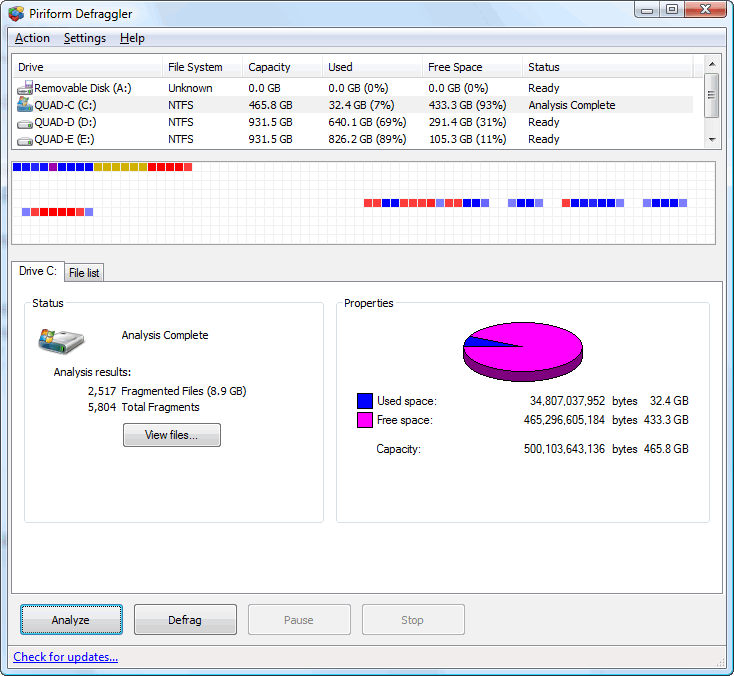Click the 433.3 GB (93%) free space cell

click(467, 105)
